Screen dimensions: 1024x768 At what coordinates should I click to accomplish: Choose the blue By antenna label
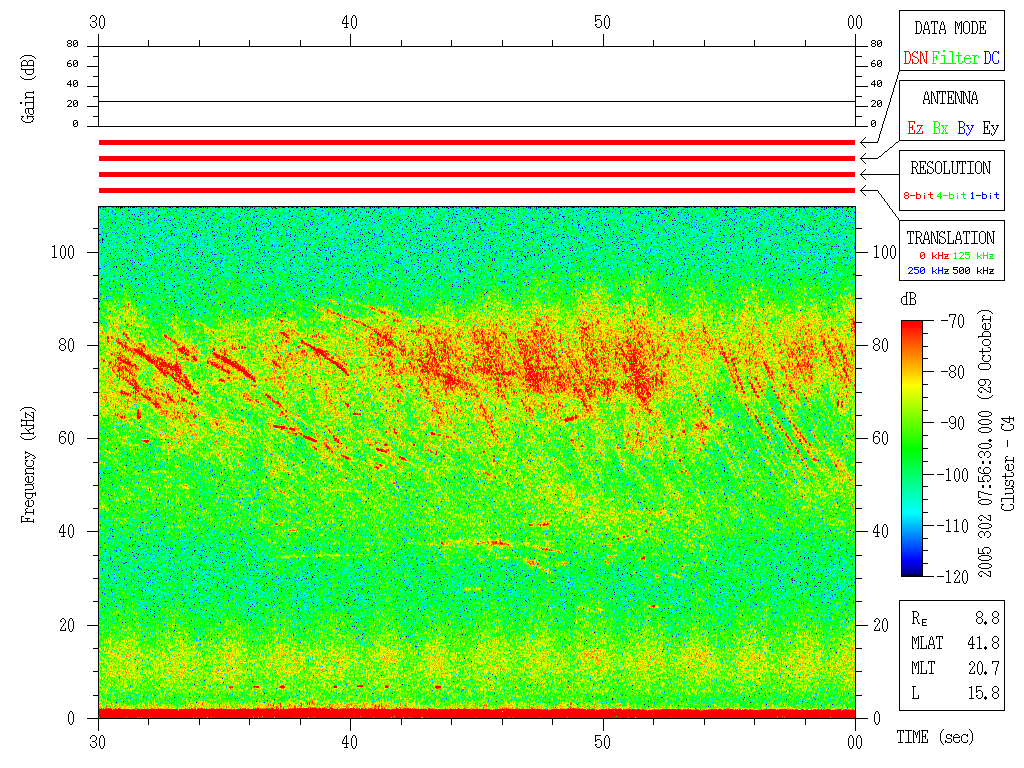(x=965, y=129)
